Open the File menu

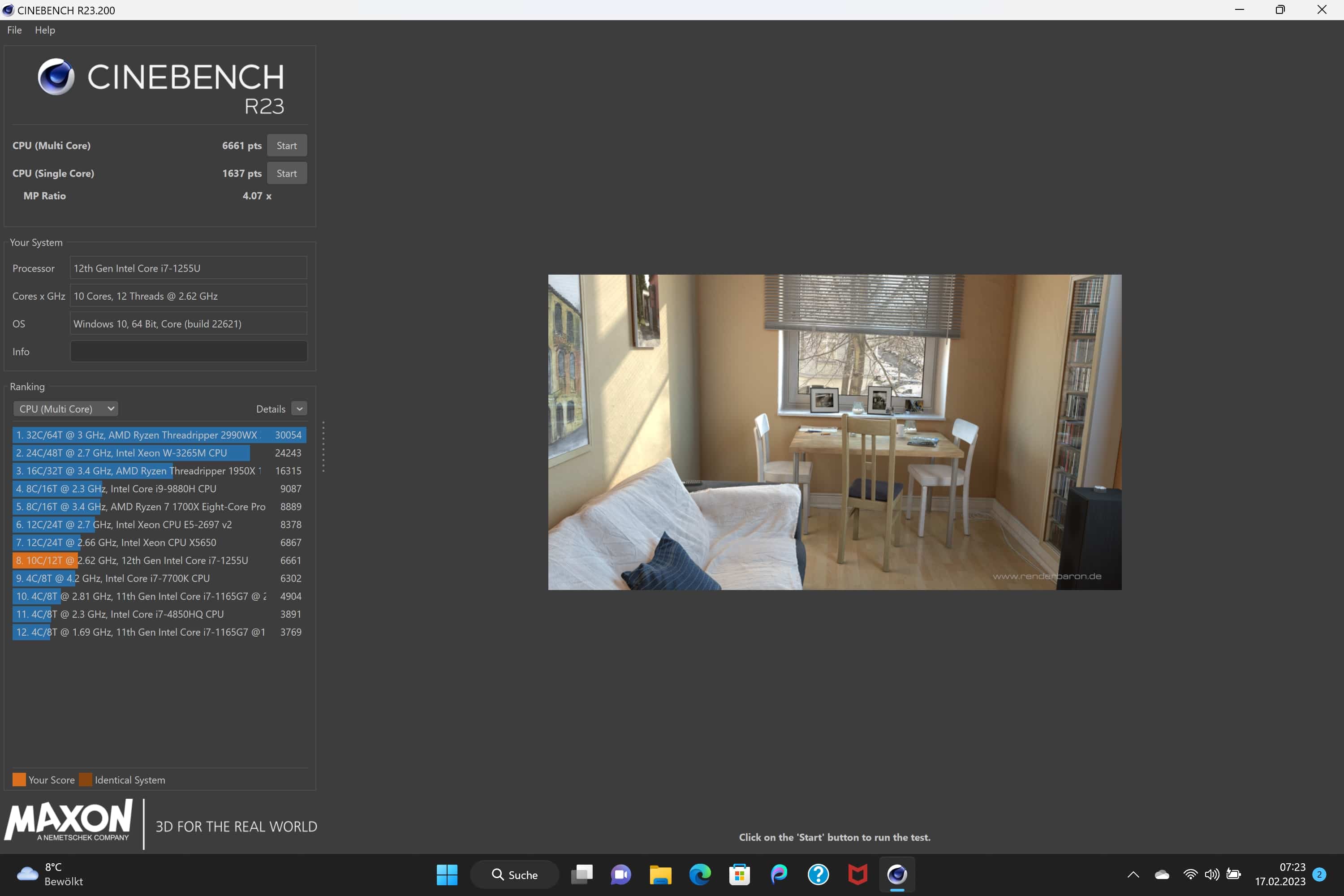tap(14, 30)
